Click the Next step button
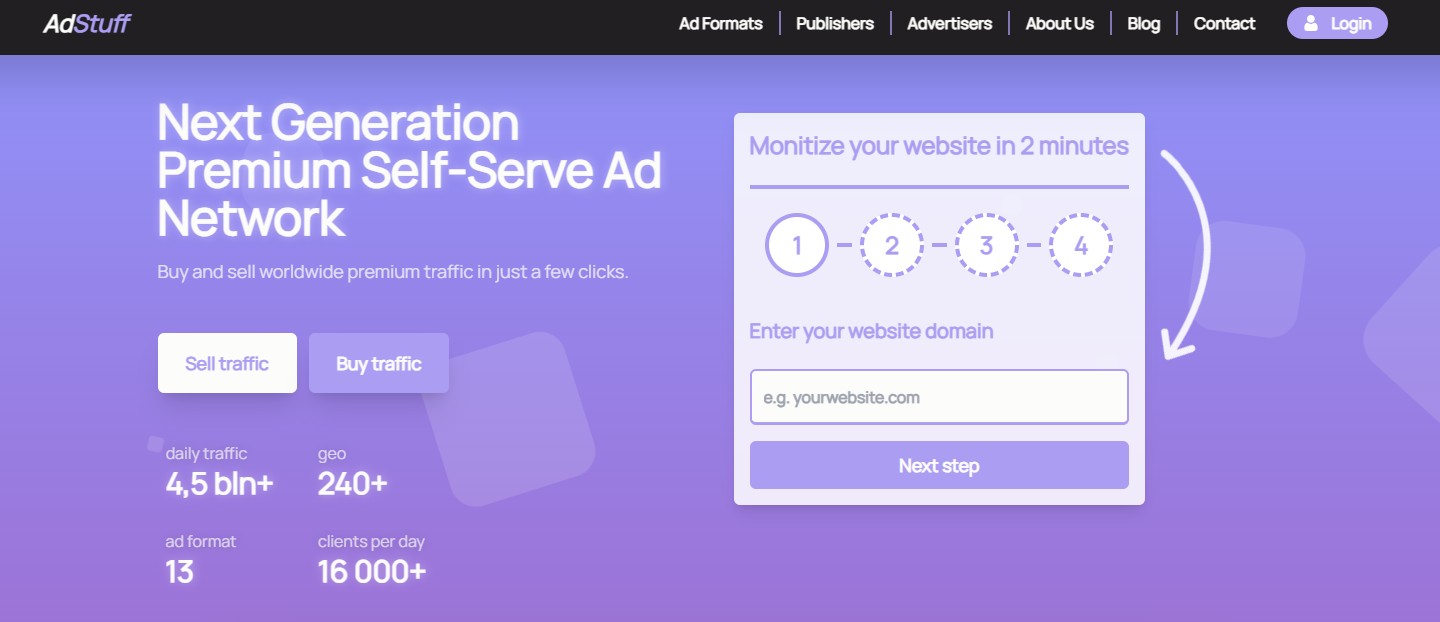This screenshot has width=1440, height=622. tap(938, 465)
